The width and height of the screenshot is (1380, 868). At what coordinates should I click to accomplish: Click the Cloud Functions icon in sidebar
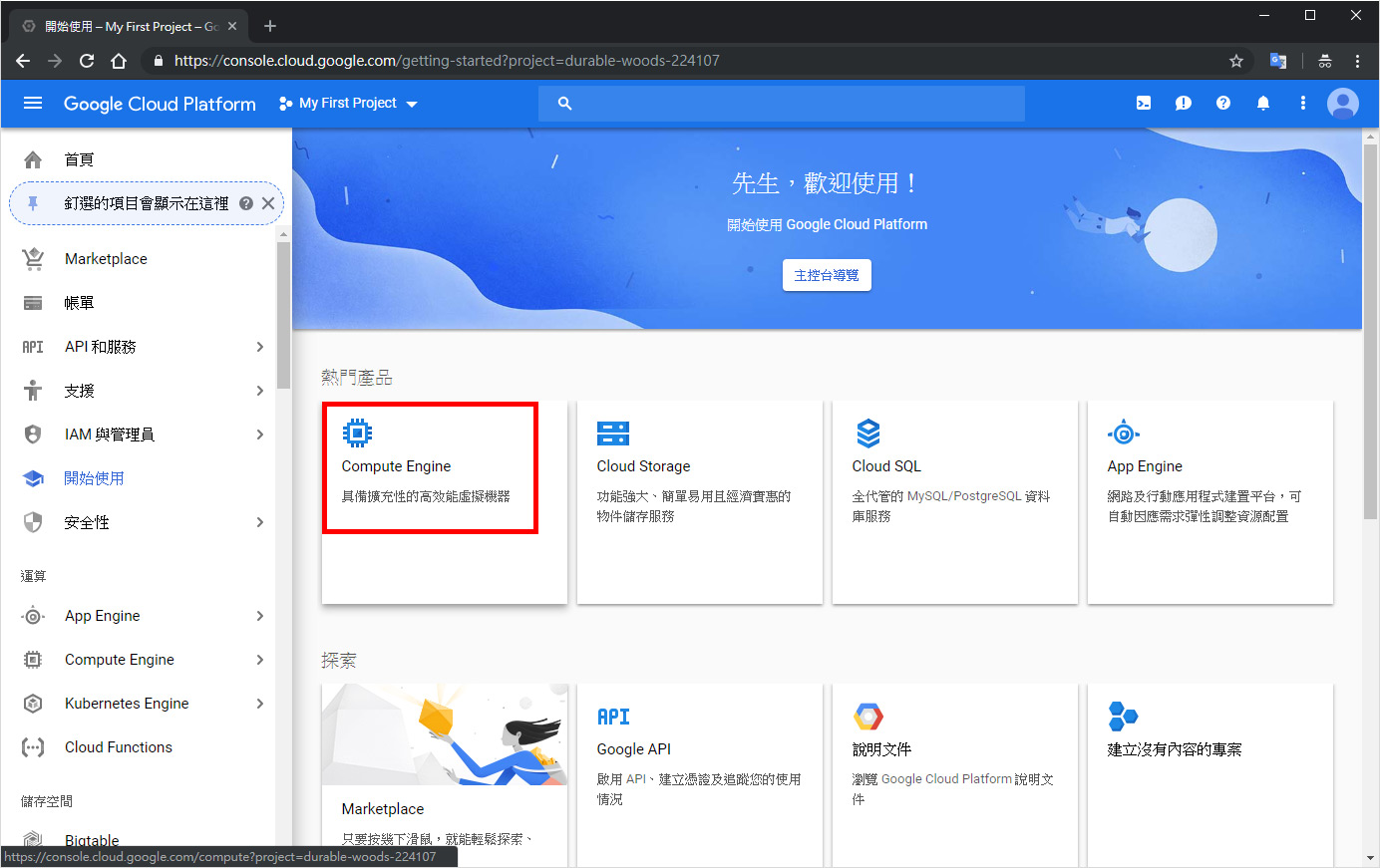(x=33, y=747)
